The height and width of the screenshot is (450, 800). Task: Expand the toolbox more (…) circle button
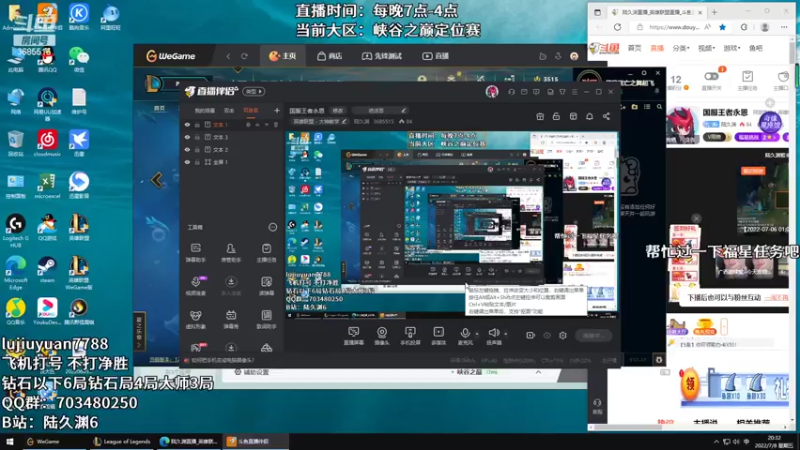click(273, 228)
